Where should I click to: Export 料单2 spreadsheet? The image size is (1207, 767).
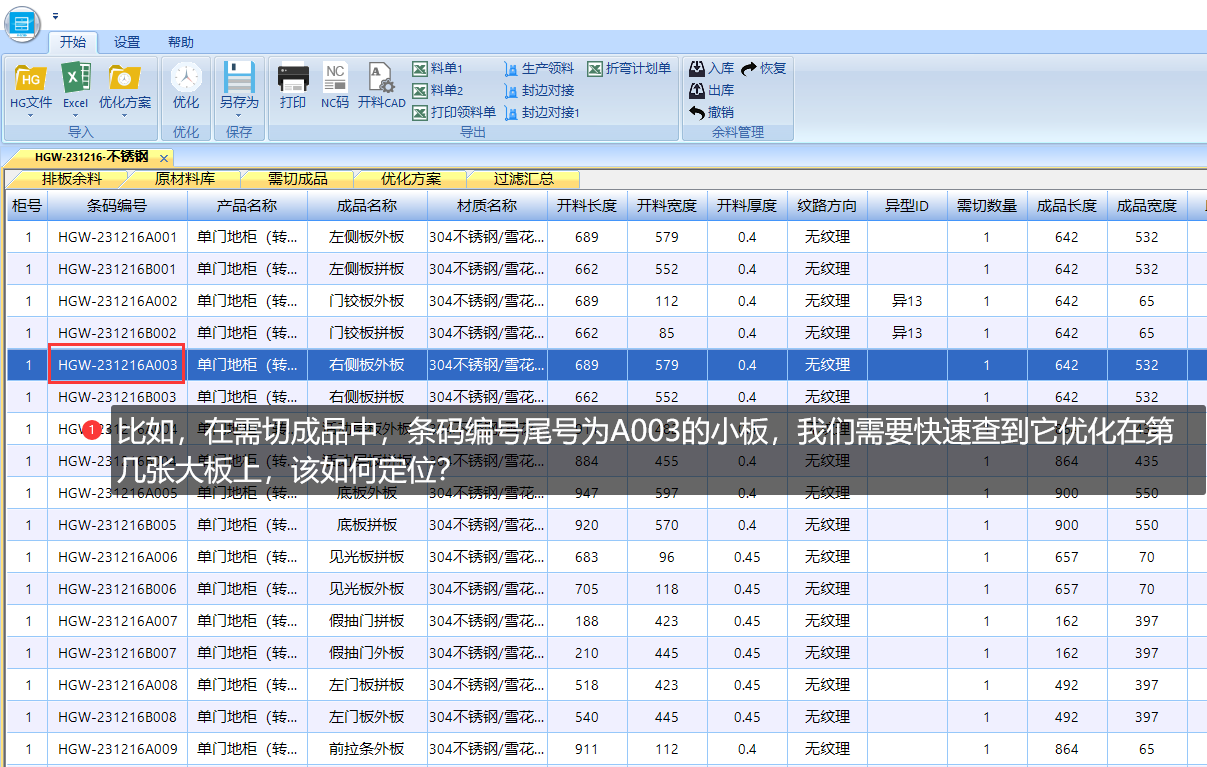click(438, 90)
